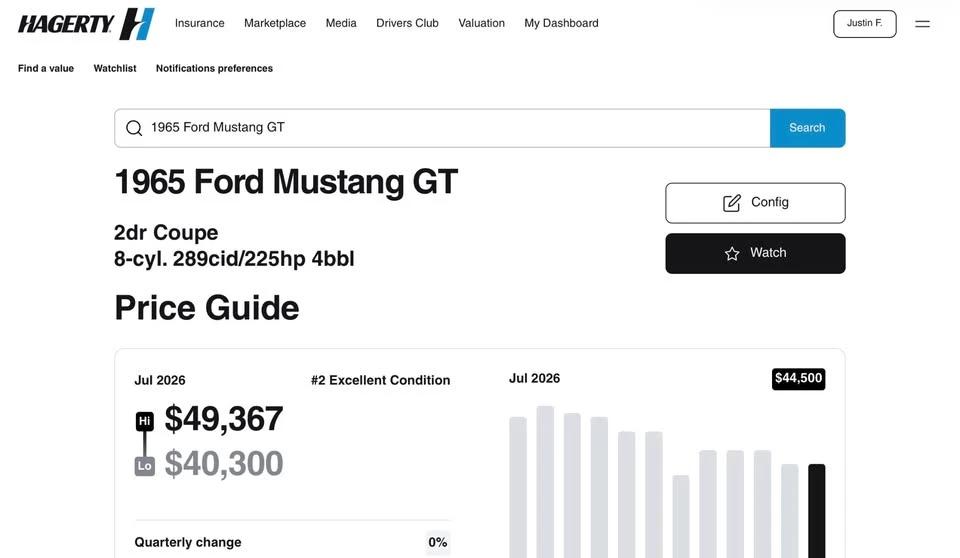Viewport: 960px width, 558px height.
Task: Click the 1965 Ford Mustang GT heading
Action: [286, 183]
